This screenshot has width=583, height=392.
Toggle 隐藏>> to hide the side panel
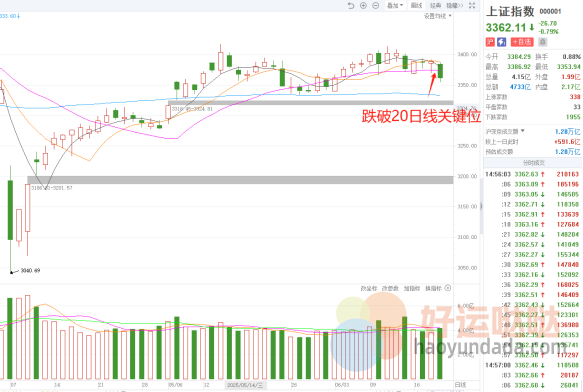454,6
